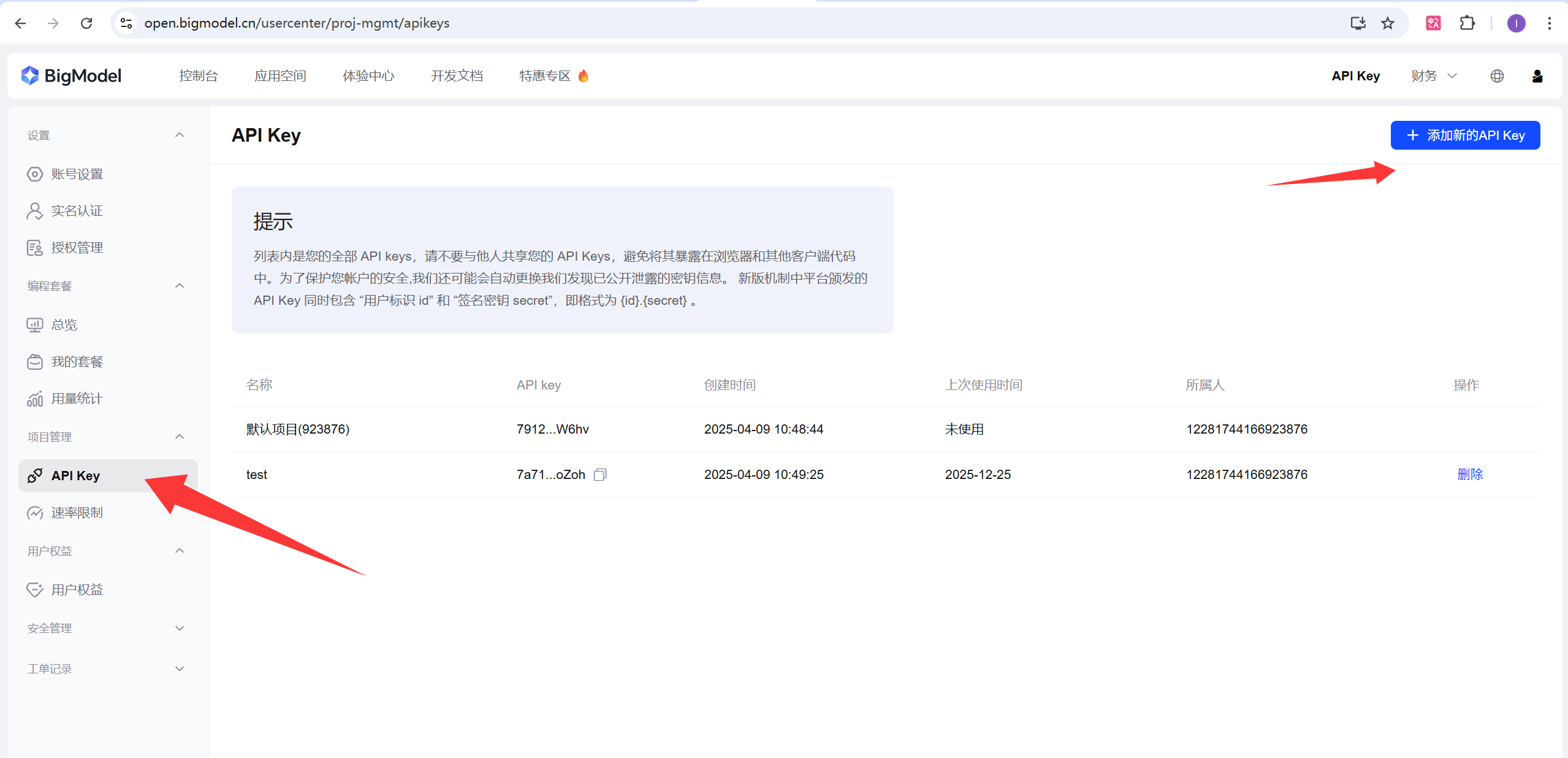Click the translate extension icon
The height and width of the screenshot is (758, 1568).
pos(1433,23)
